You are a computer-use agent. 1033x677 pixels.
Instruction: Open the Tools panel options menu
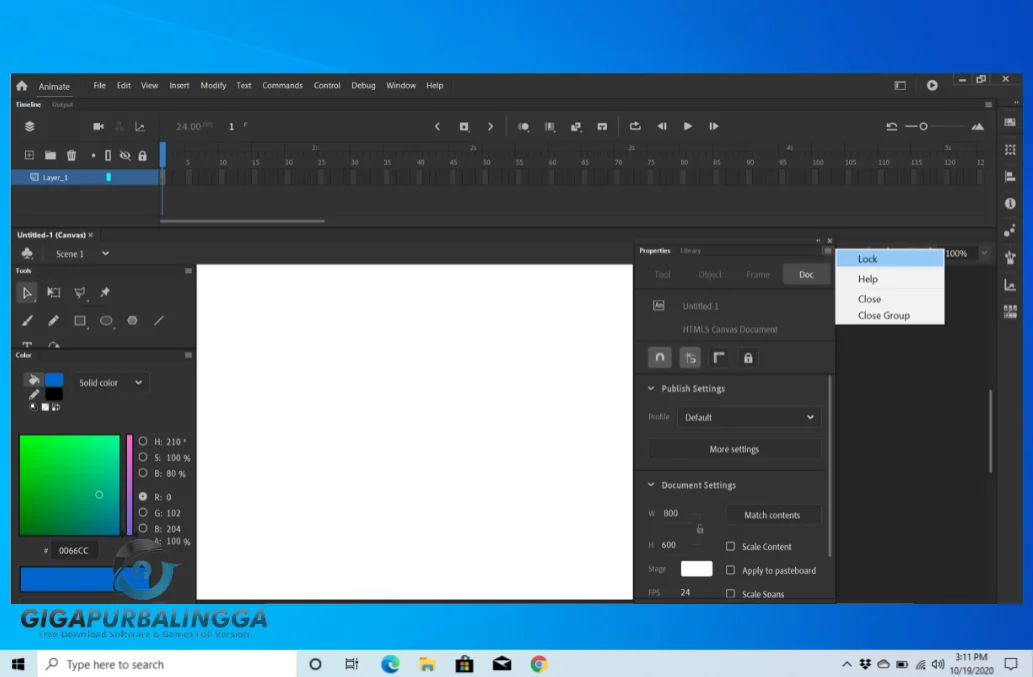[x=188, y=271]
